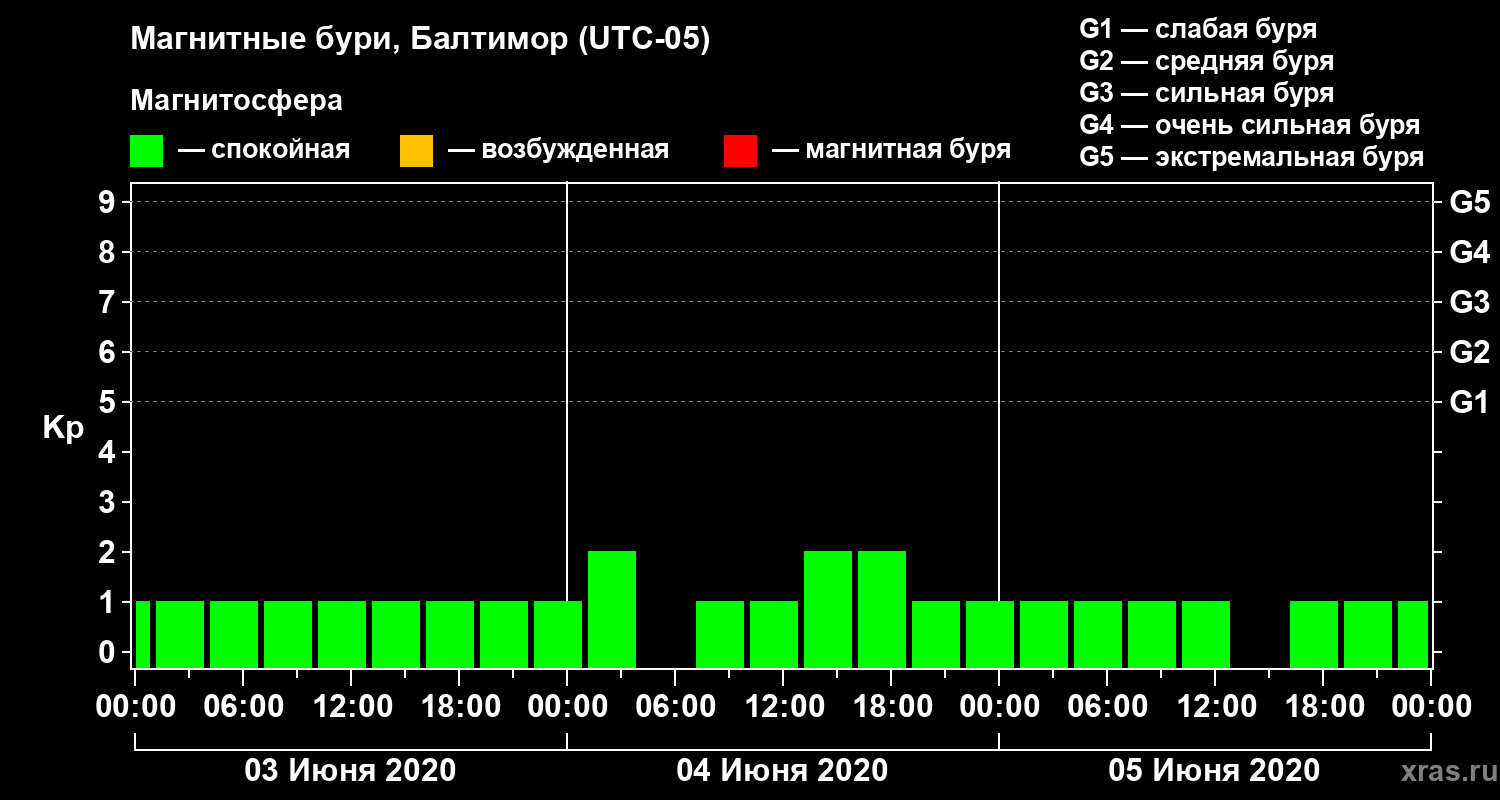Click the 'G4' label on the right axis
This screenshot has height=800, width=1500.
click(1469, 253)
